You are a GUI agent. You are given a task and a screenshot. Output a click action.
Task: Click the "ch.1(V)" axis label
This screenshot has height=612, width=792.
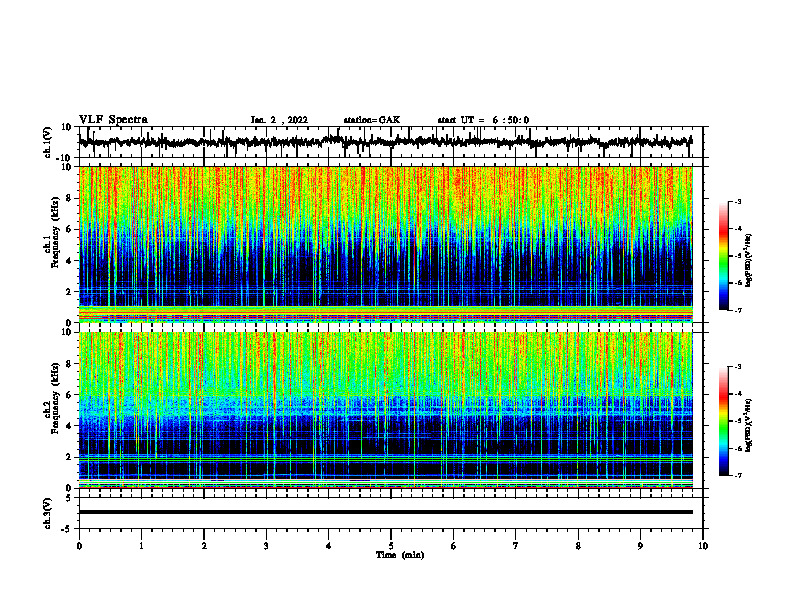(x=48, y=142)
